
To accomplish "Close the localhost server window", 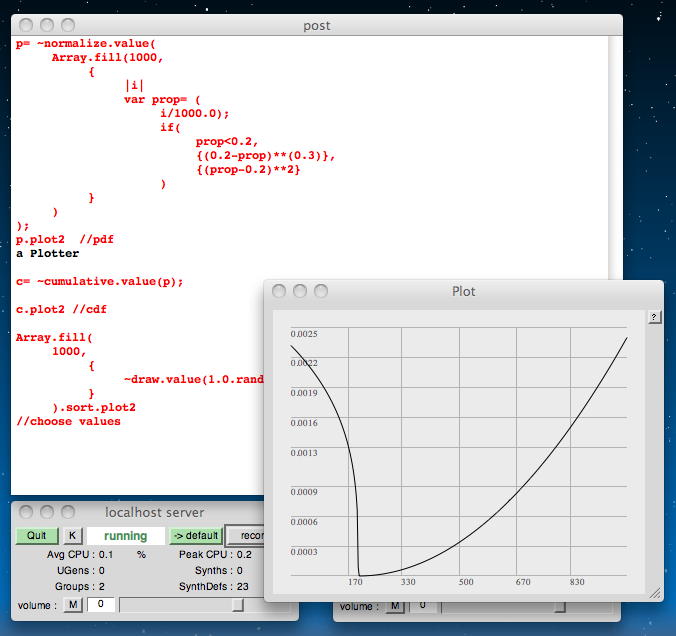I will coord(26,512).
